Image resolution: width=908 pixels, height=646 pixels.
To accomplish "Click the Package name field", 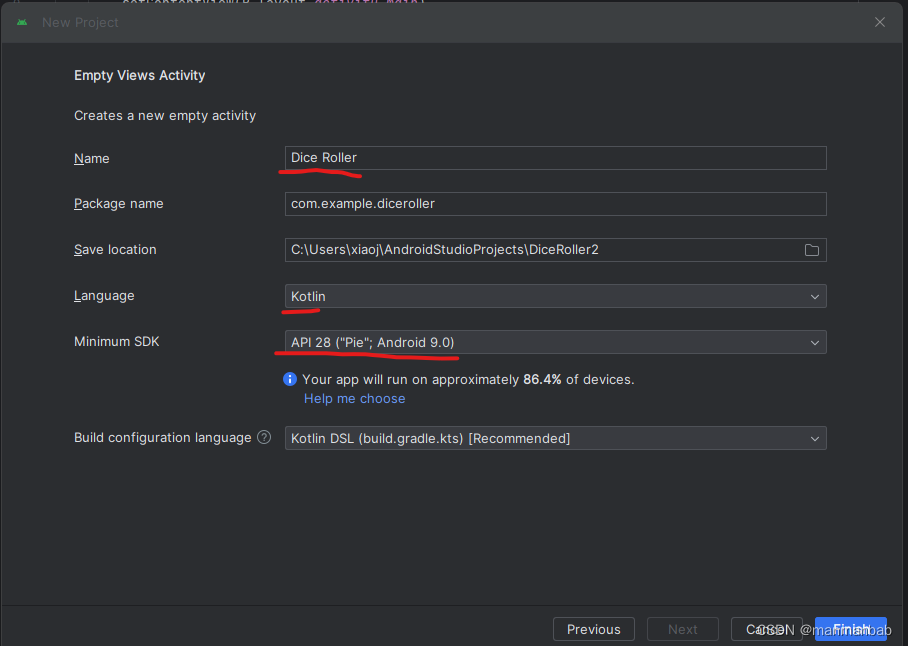I will [555, 204].
